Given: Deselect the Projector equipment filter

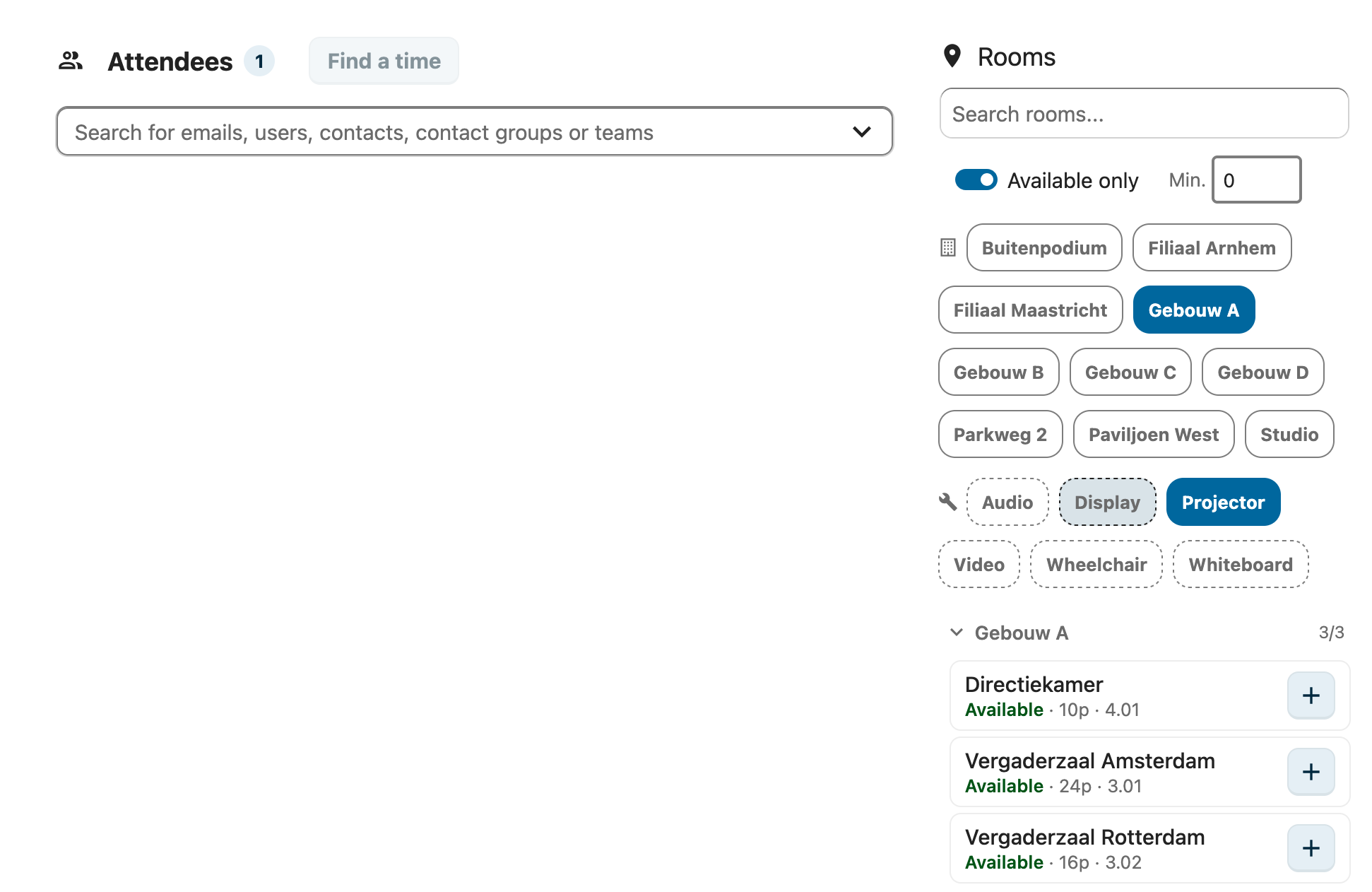Looking at the screenshot, I should [x=1223, y=502].
